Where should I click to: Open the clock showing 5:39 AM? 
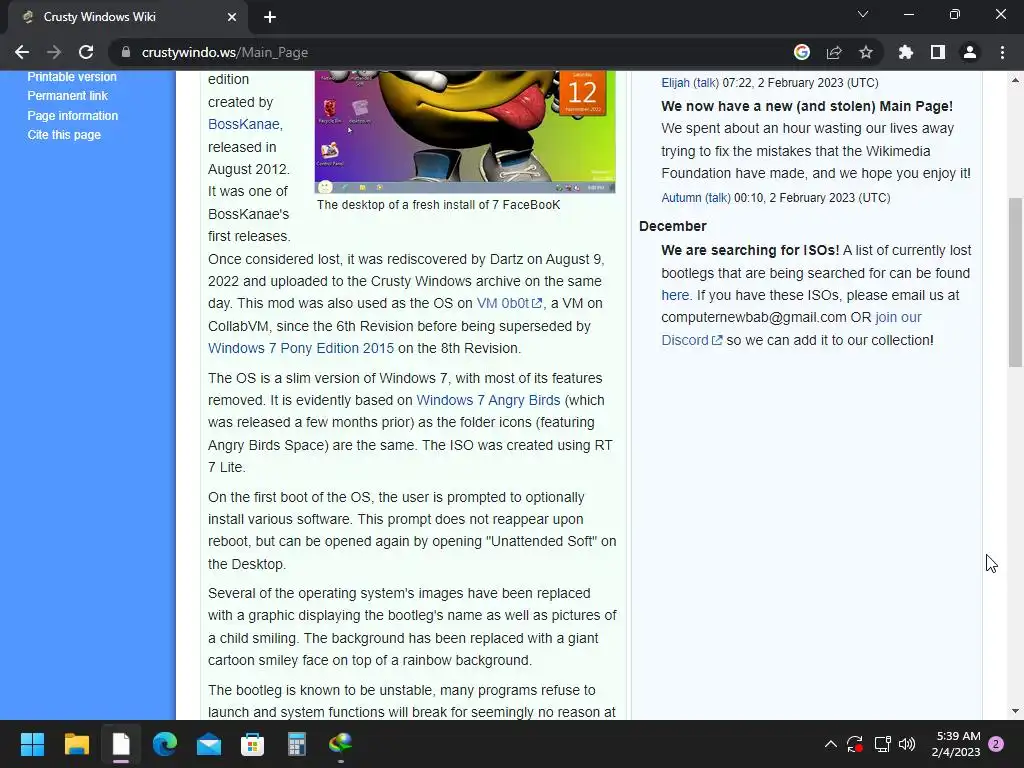coord(958,744)
